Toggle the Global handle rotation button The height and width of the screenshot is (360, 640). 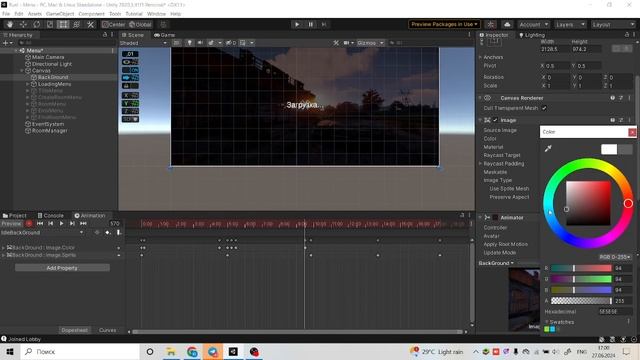140,24
